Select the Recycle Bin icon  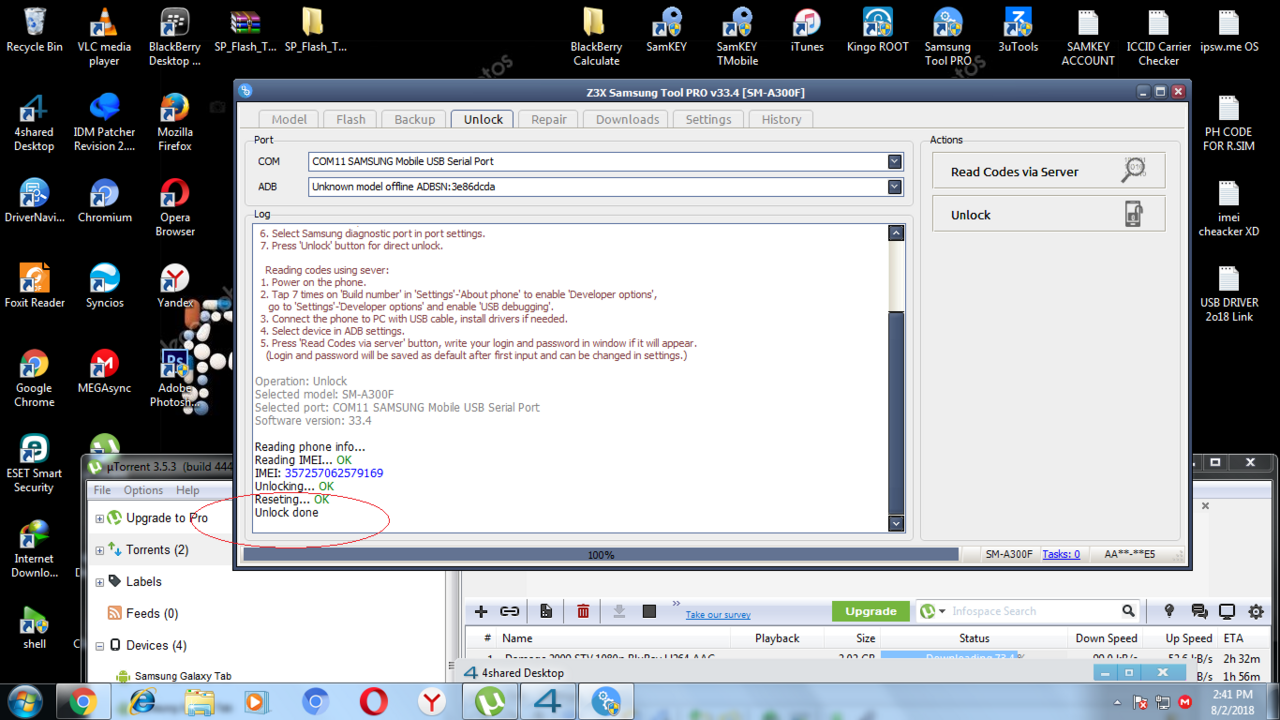pos(34,30)
